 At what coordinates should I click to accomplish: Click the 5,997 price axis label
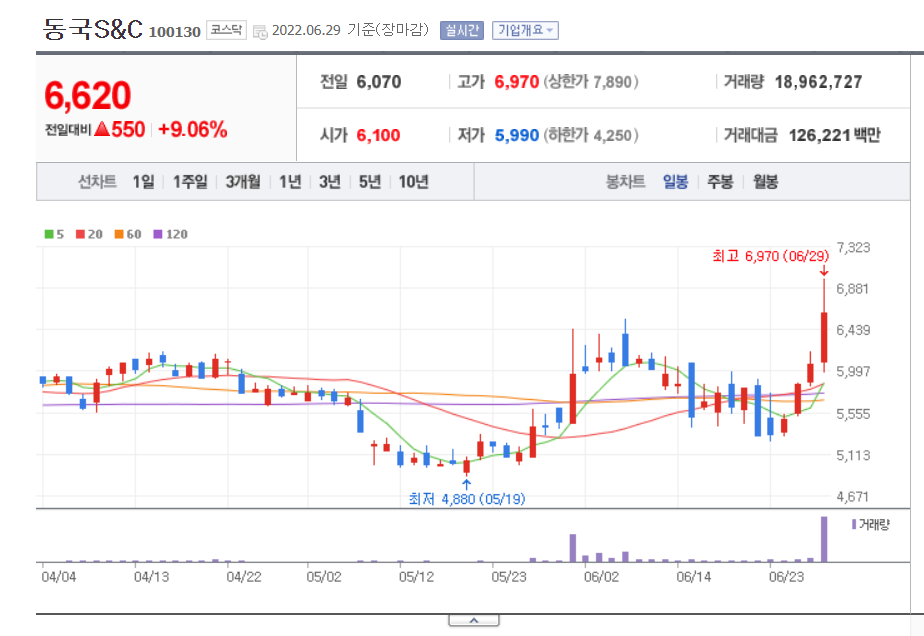coord(853,372)
